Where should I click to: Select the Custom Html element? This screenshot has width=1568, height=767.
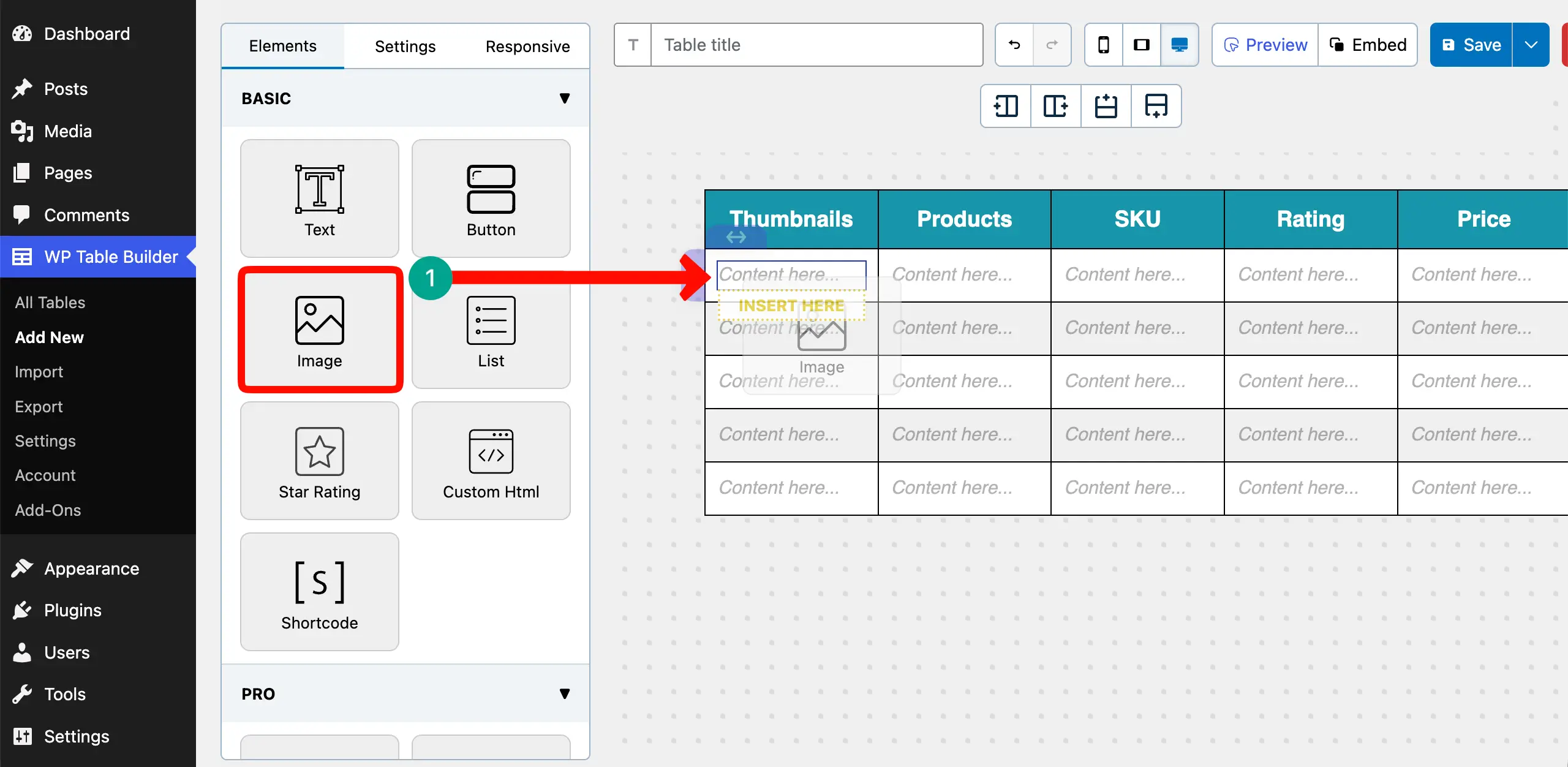491,461
